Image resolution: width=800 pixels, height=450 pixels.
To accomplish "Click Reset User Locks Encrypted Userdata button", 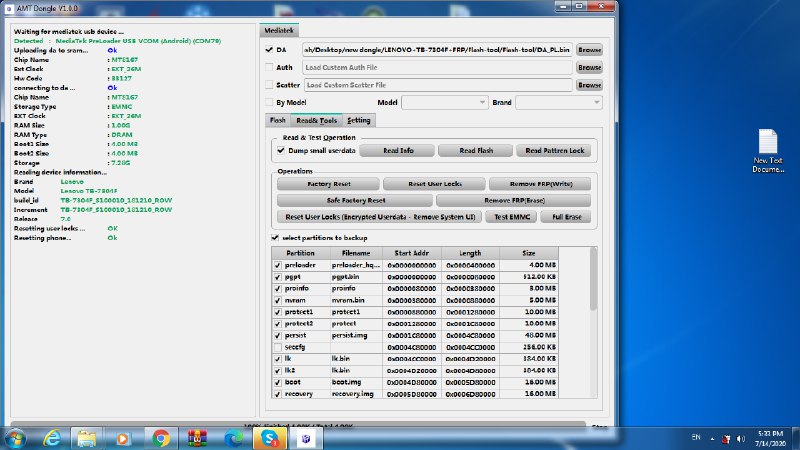I will point(380,217).
